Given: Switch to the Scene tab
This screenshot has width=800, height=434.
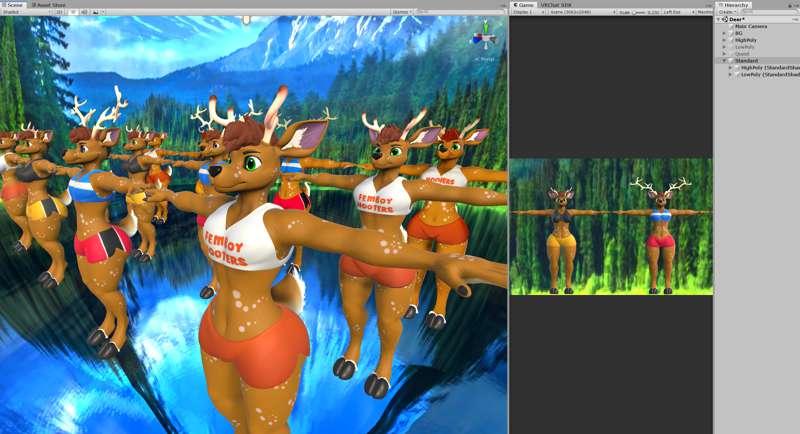Looking at the screenshot, I should coord(13,5).
